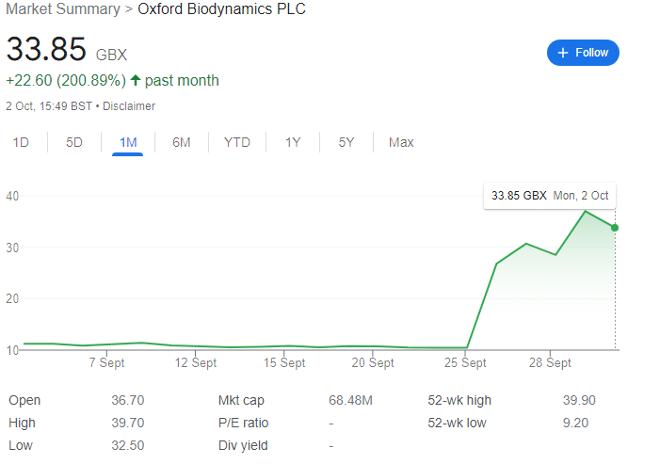Click the +22.60 (200.89%) change text
The width and height of the screenshot is (660, 464).
tap(66, 80)
